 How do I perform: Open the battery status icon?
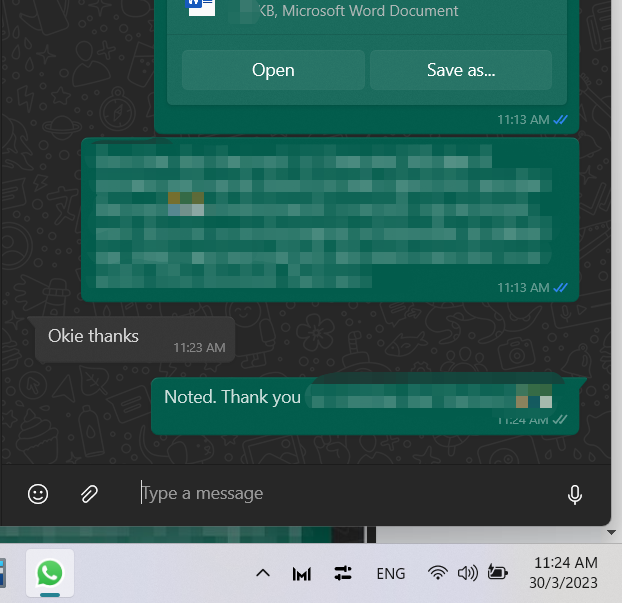(497, 572)
